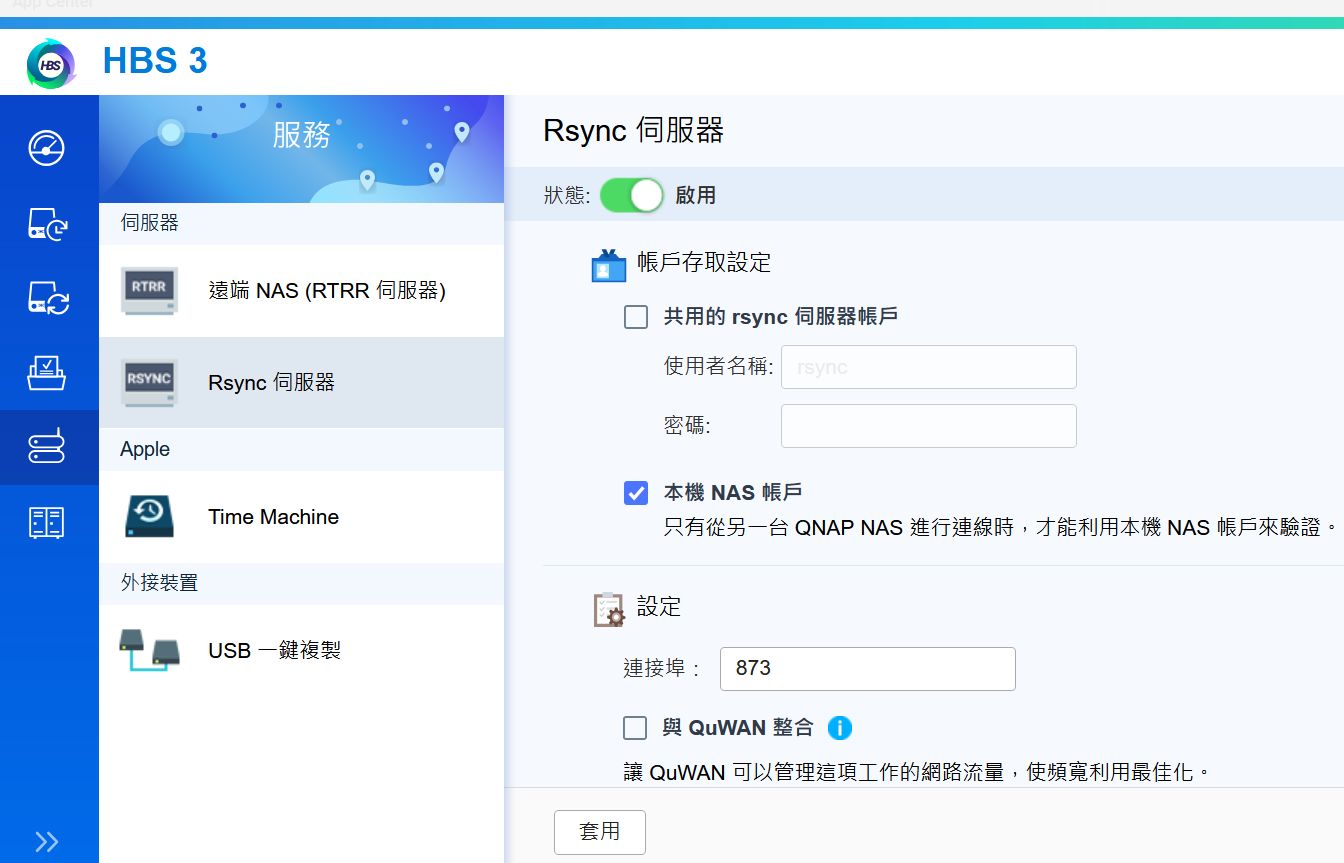Open USB 一鍵複製 service
1344x863 pixels.
click(x=301, y=650)
